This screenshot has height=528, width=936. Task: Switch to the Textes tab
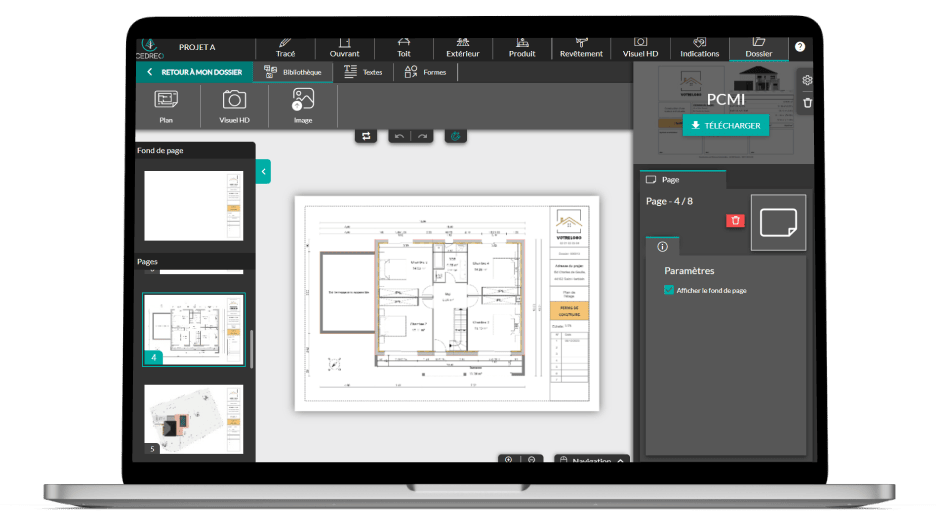click(363, 72)
